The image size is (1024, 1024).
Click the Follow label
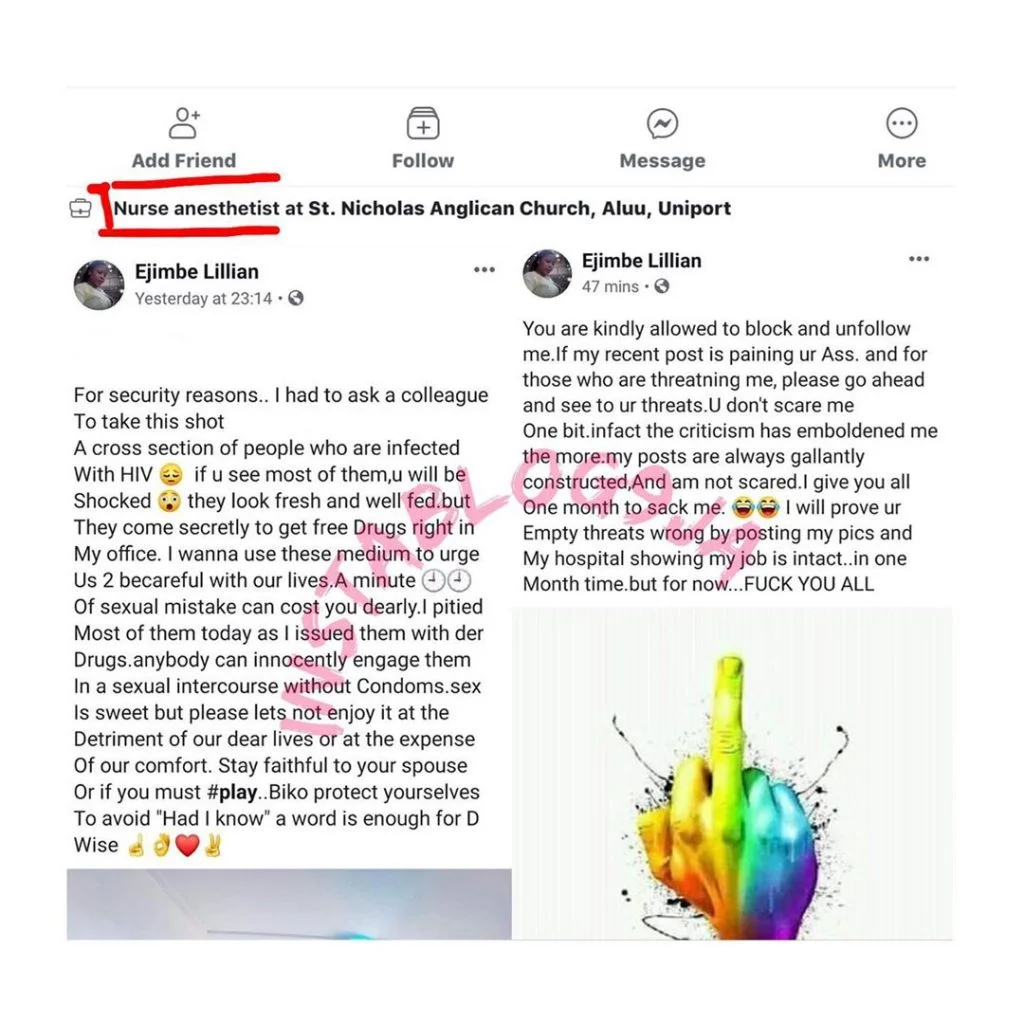[423, 161]
